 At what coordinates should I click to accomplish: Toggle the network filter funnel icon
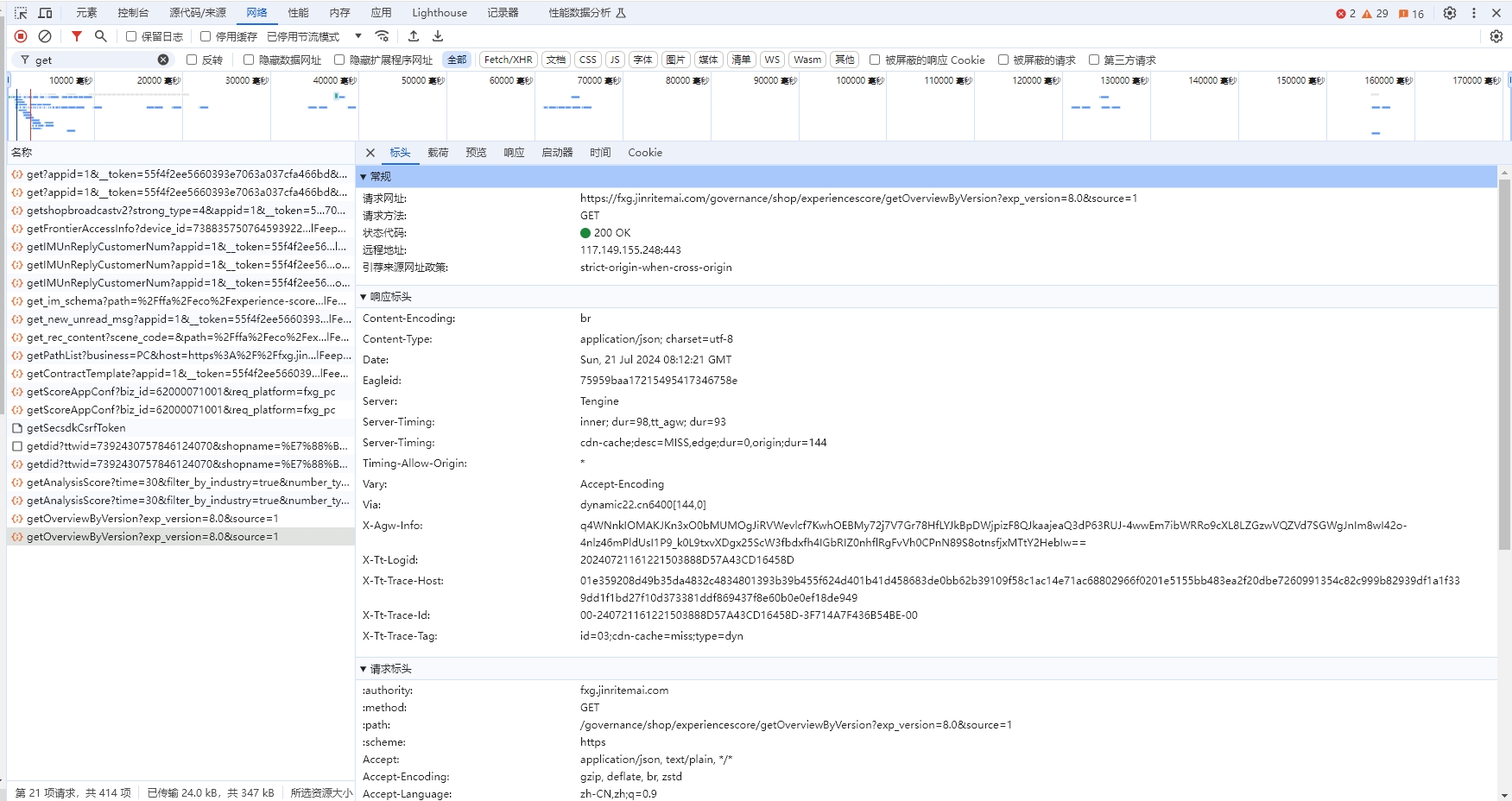pos(77,36)
